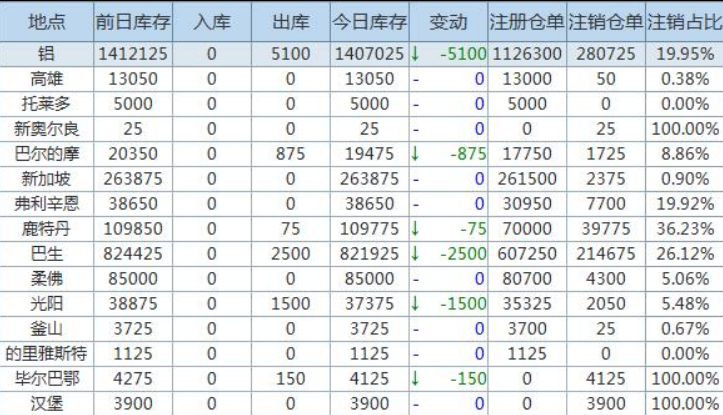Click the 注销占比 column header
The width and height of the screenshot is (723, 415).
pos(684,21)
